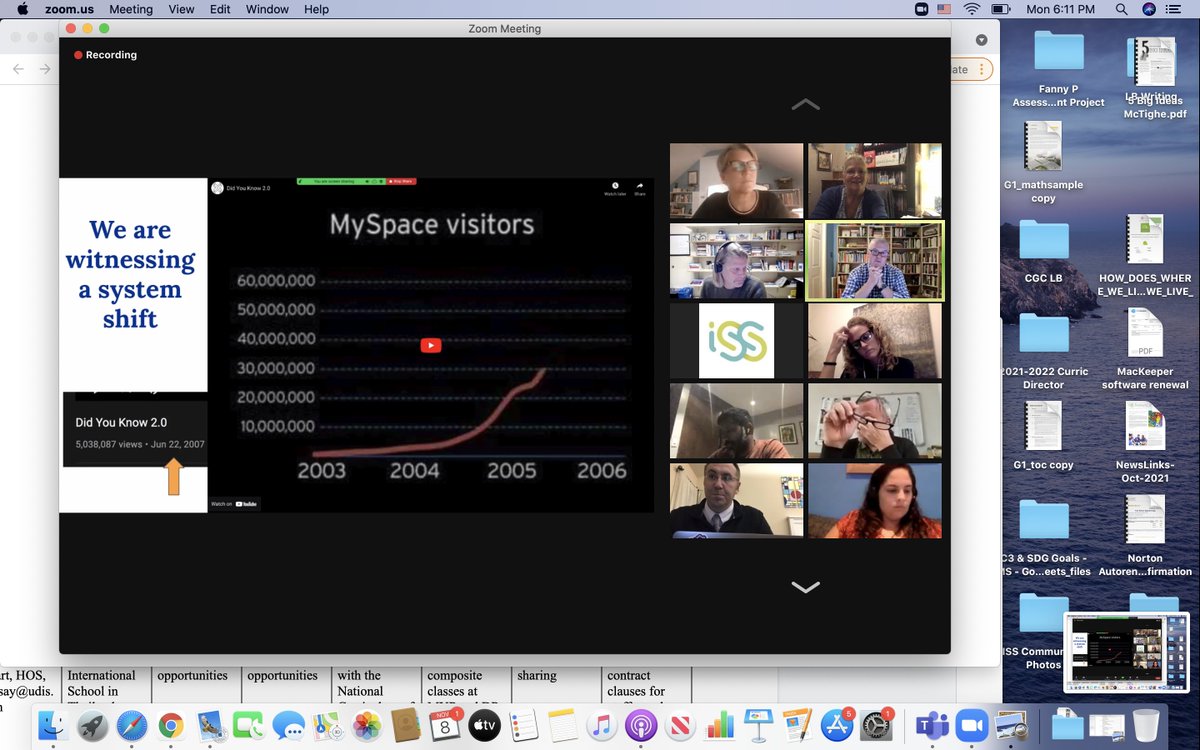Open the US flag input source menu
Viewport: 1200px width, 750px height.
946,9
